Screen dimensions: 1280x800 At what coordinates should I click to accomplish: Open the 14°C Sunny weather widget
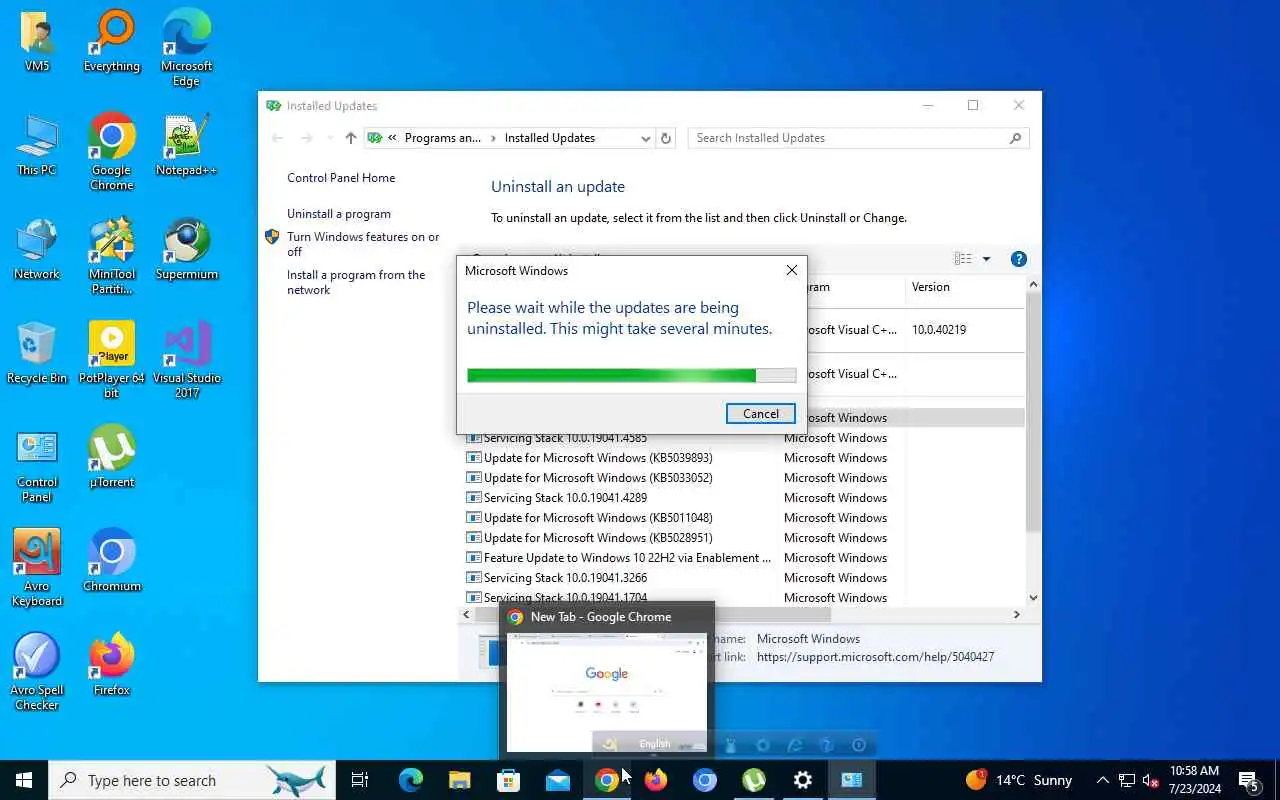click(1018, 780)
